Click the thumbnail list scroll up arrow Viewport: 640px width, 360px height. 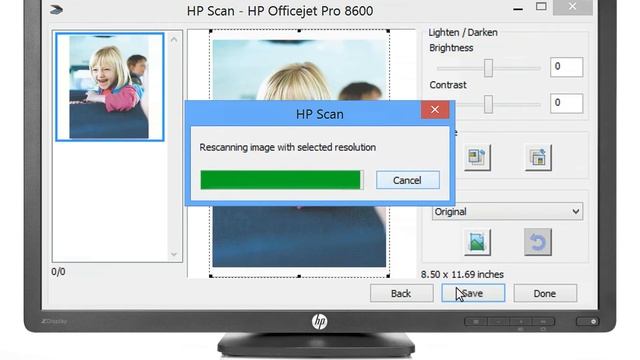click(x=174, y=40)
